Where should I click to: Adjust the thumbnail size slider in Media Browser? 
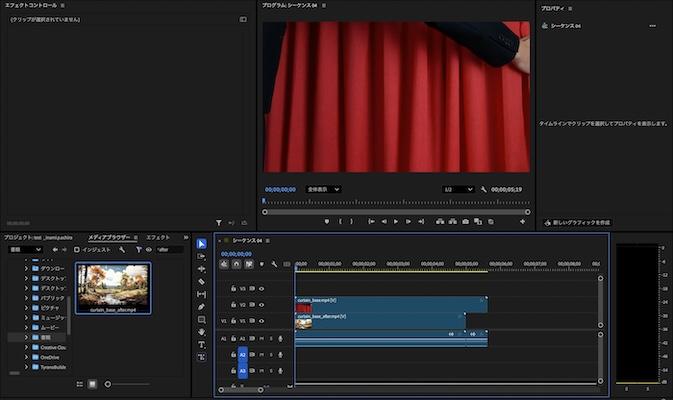coord(108,384)
